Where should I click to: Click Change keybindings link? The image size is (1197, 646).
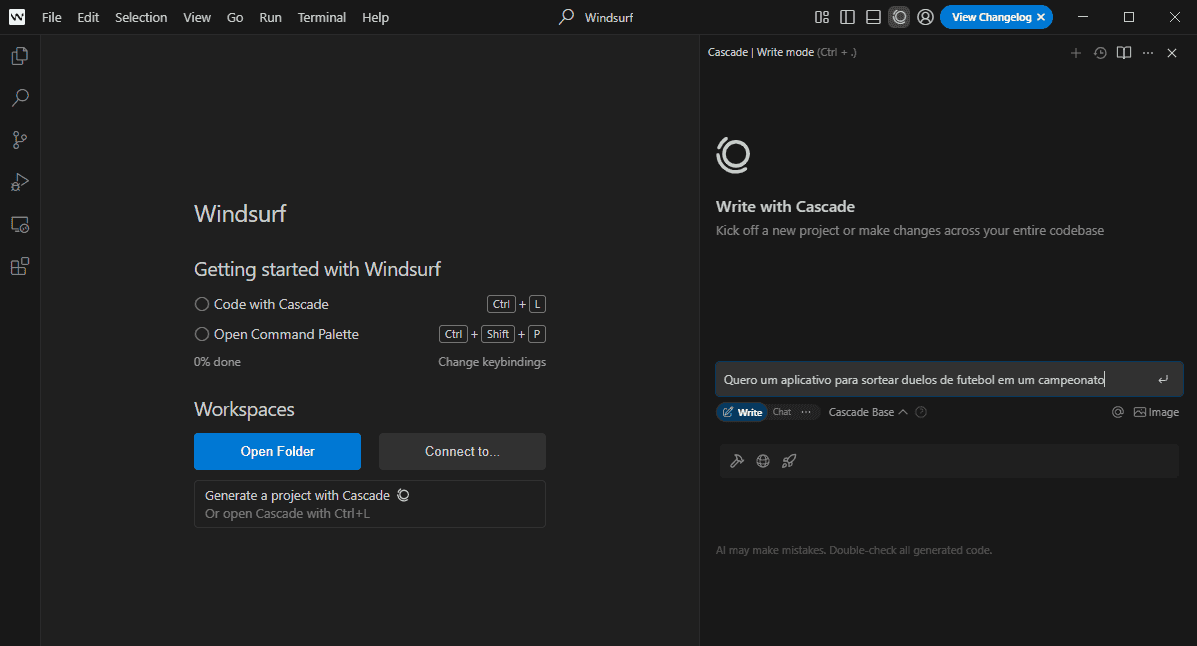point(492,362)
